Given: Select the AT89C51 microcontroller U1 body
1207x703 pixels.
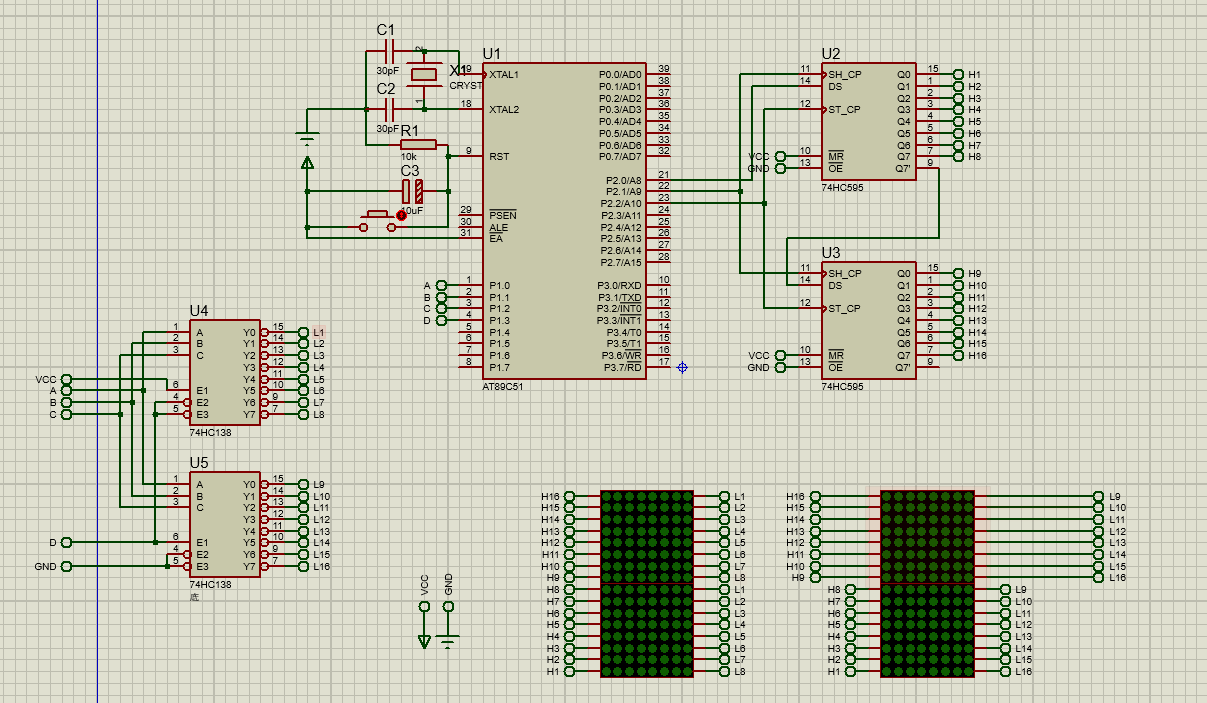Looking at the screenshot, I should coord(564,220).
